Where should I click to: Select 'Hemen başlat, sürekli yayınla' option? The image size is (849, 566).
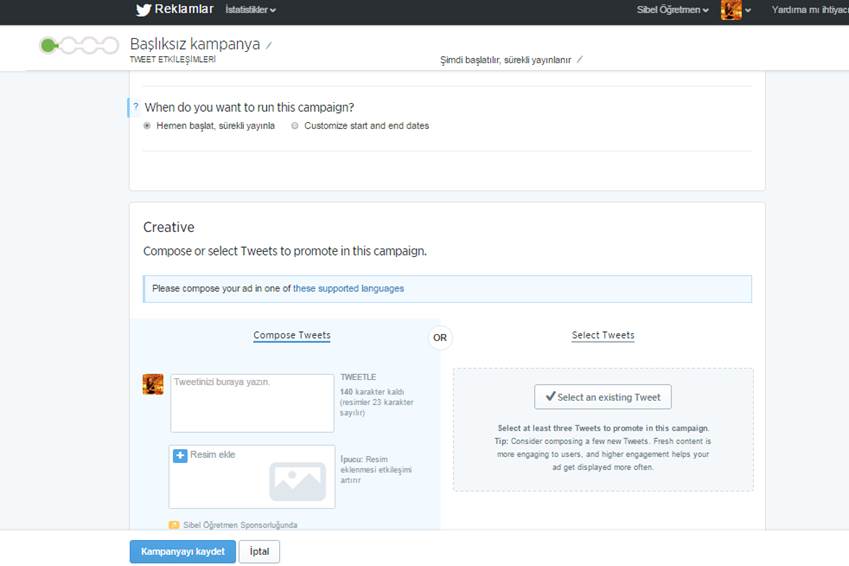coord(148,126)
